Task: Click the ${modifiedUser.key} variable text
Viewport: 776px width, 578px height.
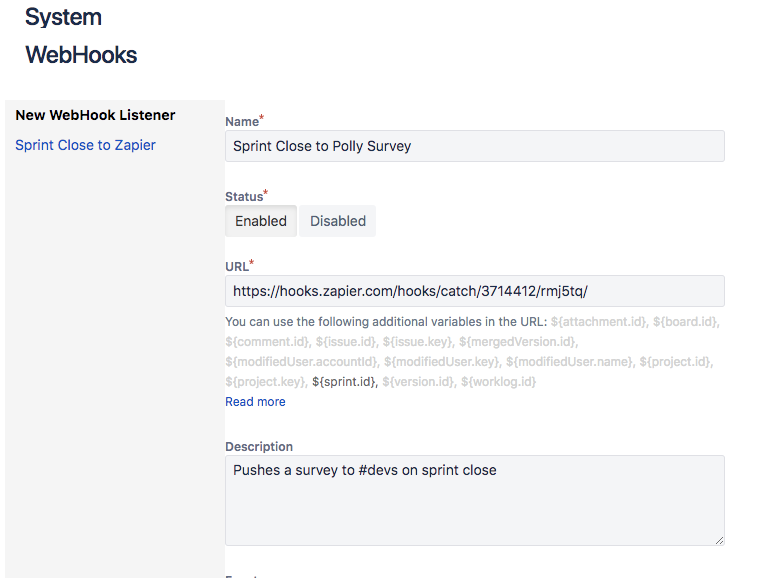Action: 443,362
